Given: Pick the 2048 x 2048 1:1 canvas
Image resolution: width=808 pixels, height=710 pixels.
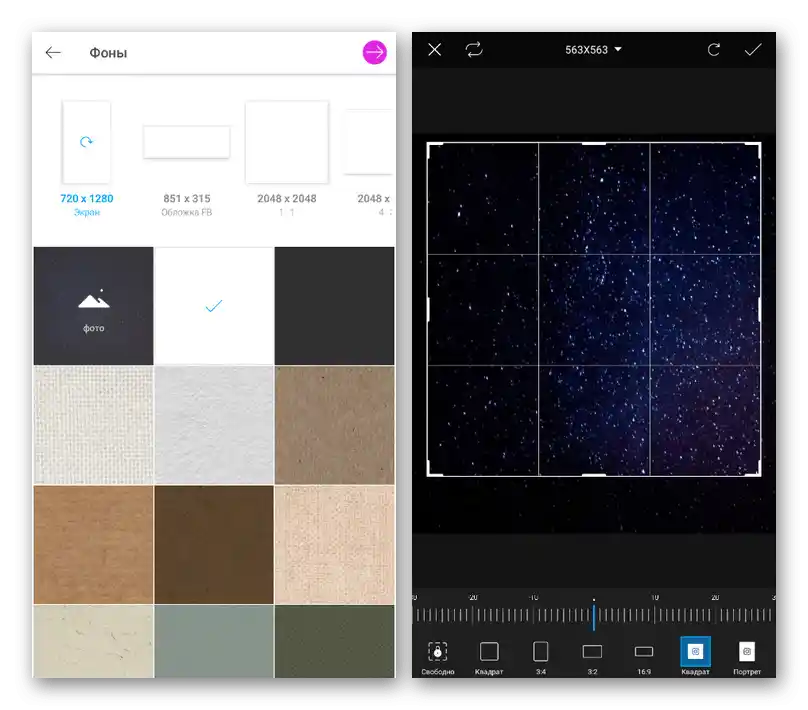Looking at the screenshot, I should (x=287, y=159).
